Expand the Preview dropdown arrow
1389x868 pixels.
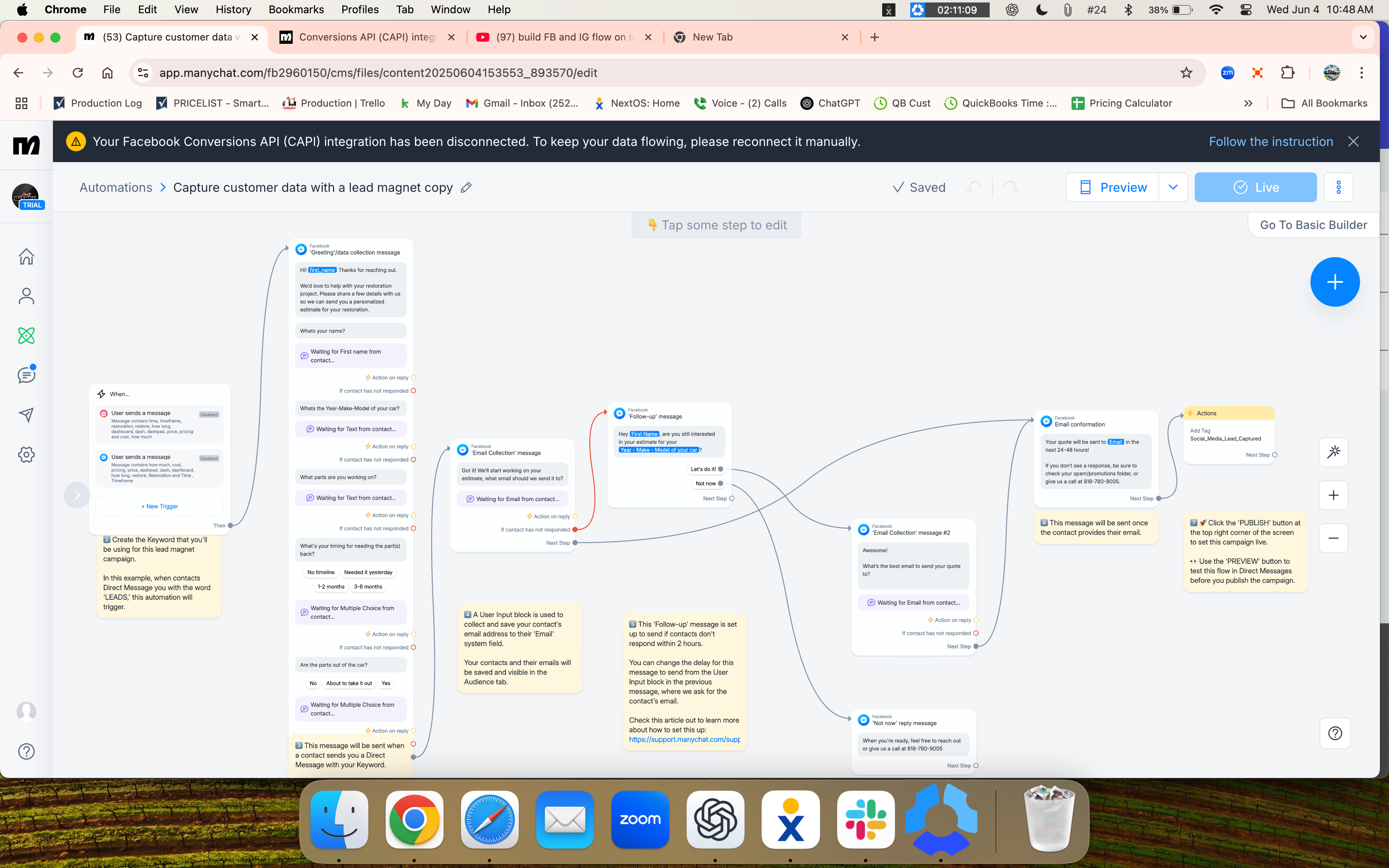tap(1173, 187)
